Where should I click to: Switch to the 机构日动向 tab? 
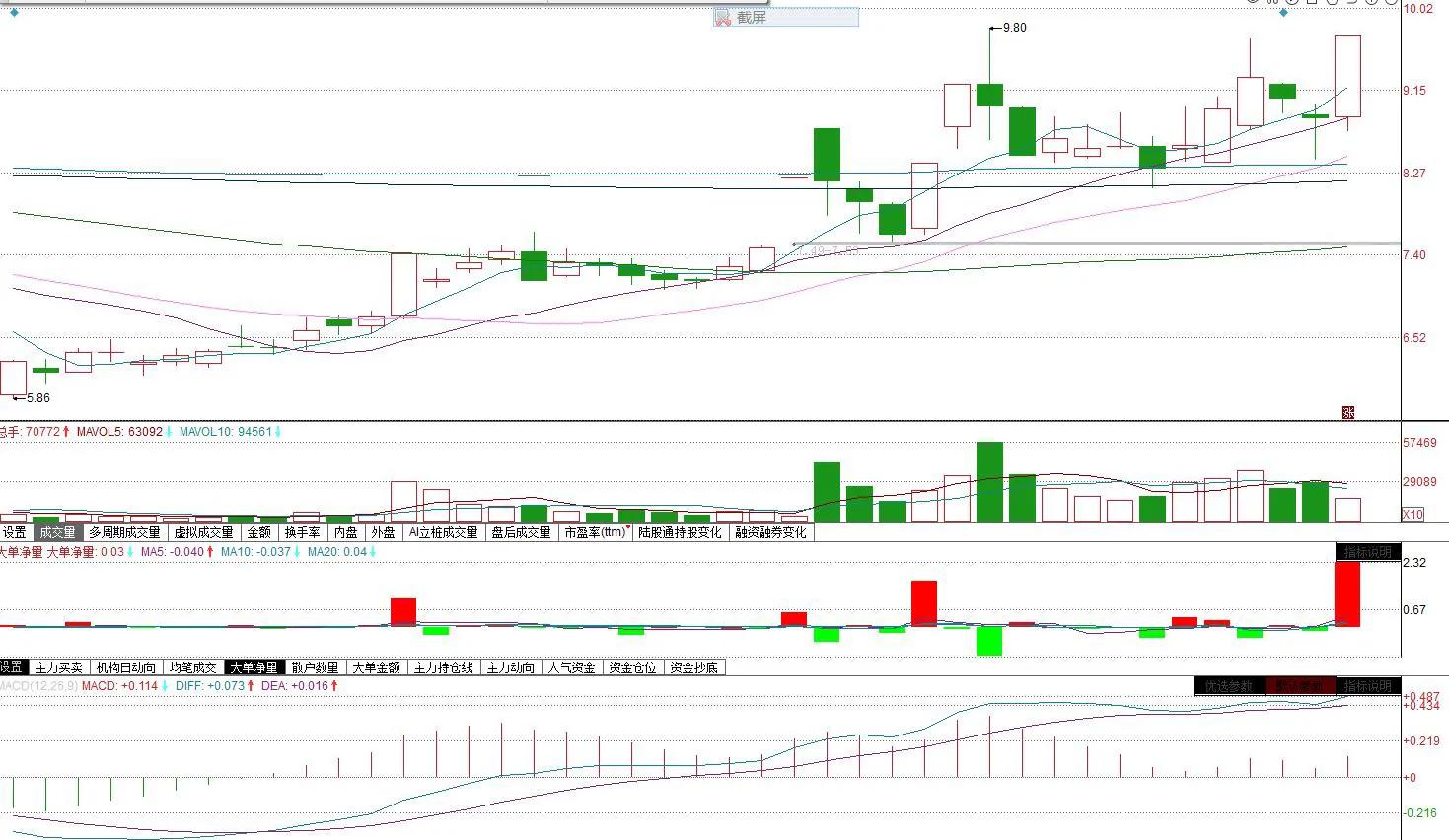coord(125,667)
